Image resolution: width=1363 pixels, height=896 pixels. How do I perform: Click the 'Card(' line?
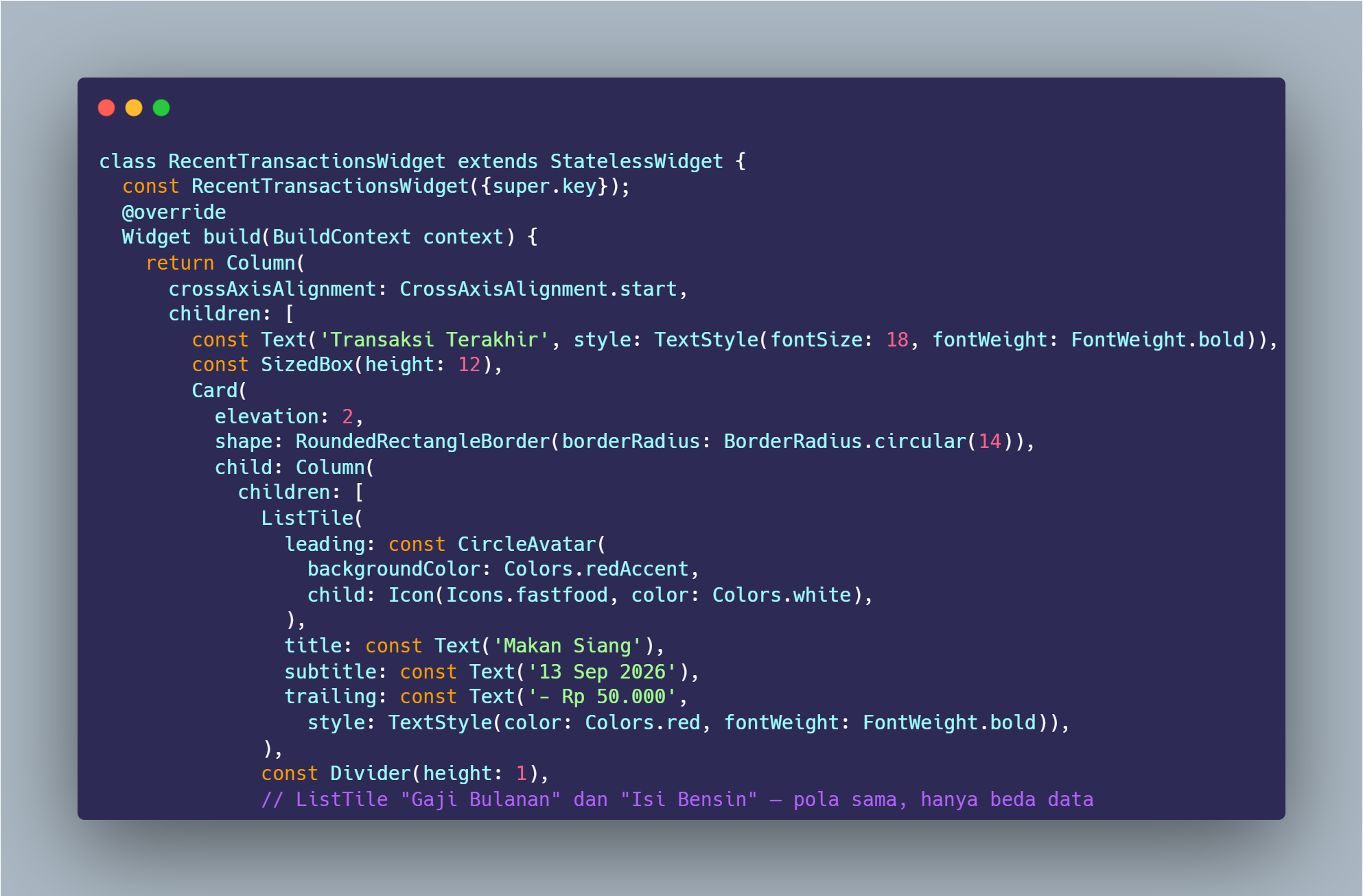pos(220,390)
